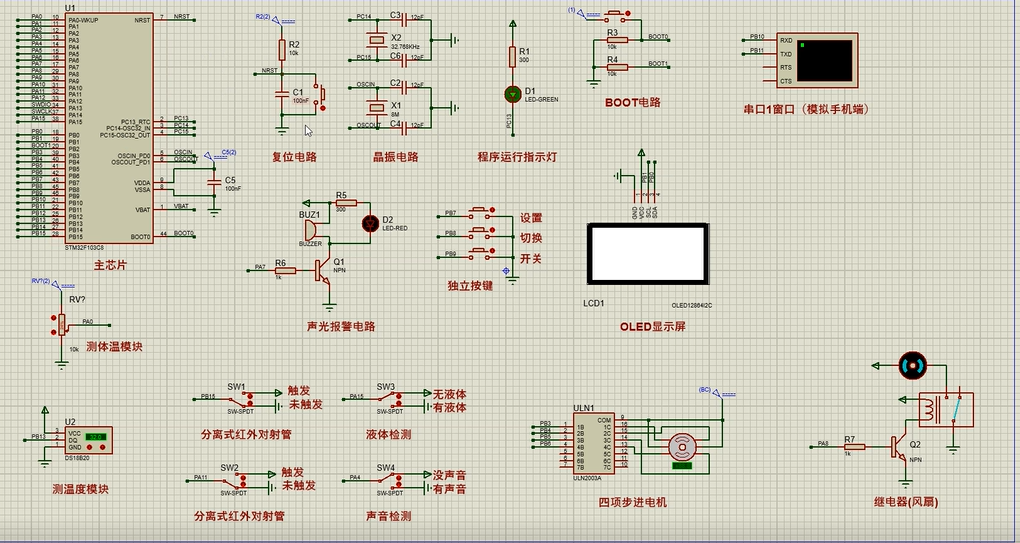Select the stepper motor component
This screenshot has height=543, width=1020.
682,448
